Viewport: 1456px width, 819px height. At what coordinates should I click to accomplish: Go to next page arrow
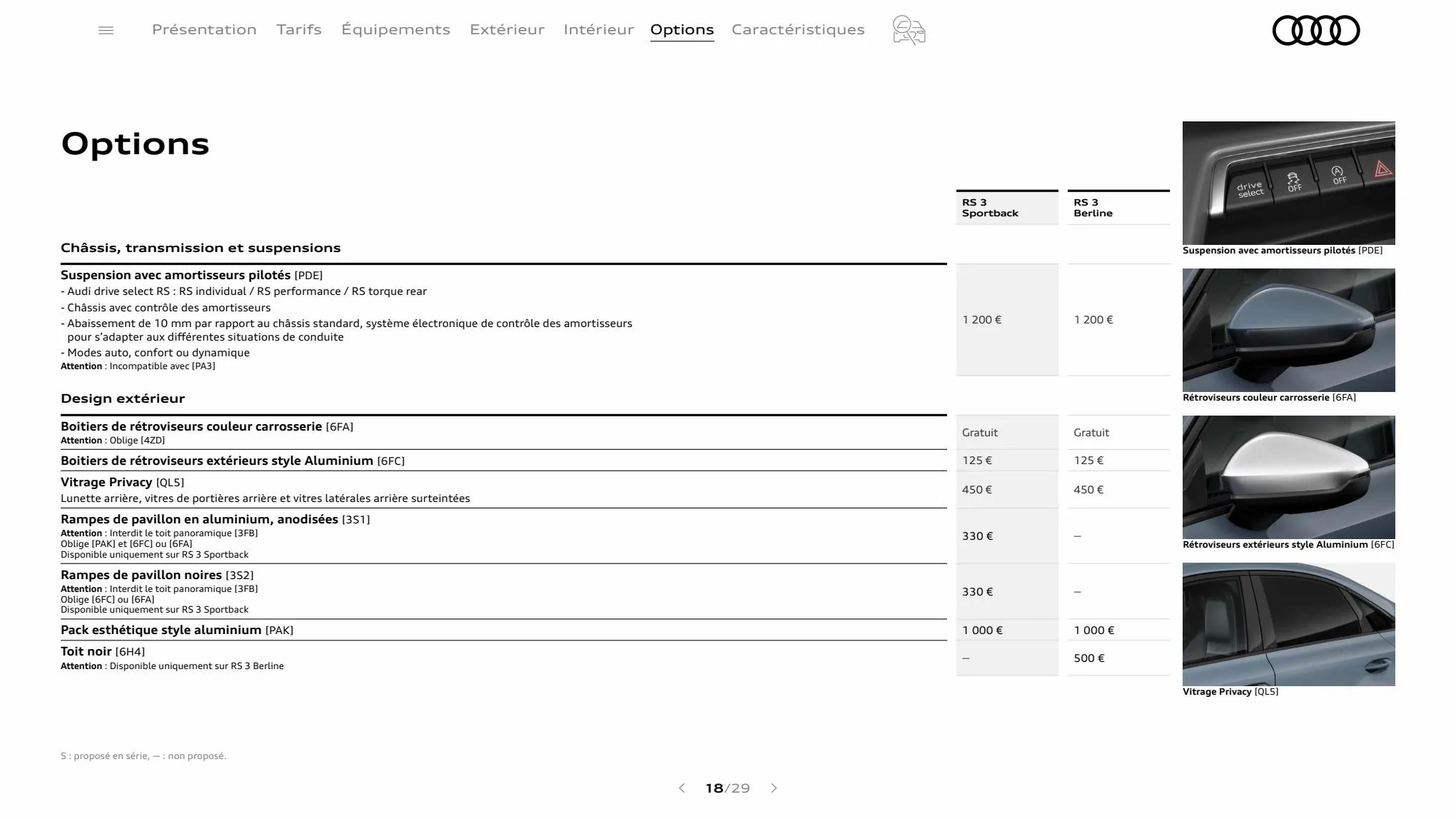774,788
